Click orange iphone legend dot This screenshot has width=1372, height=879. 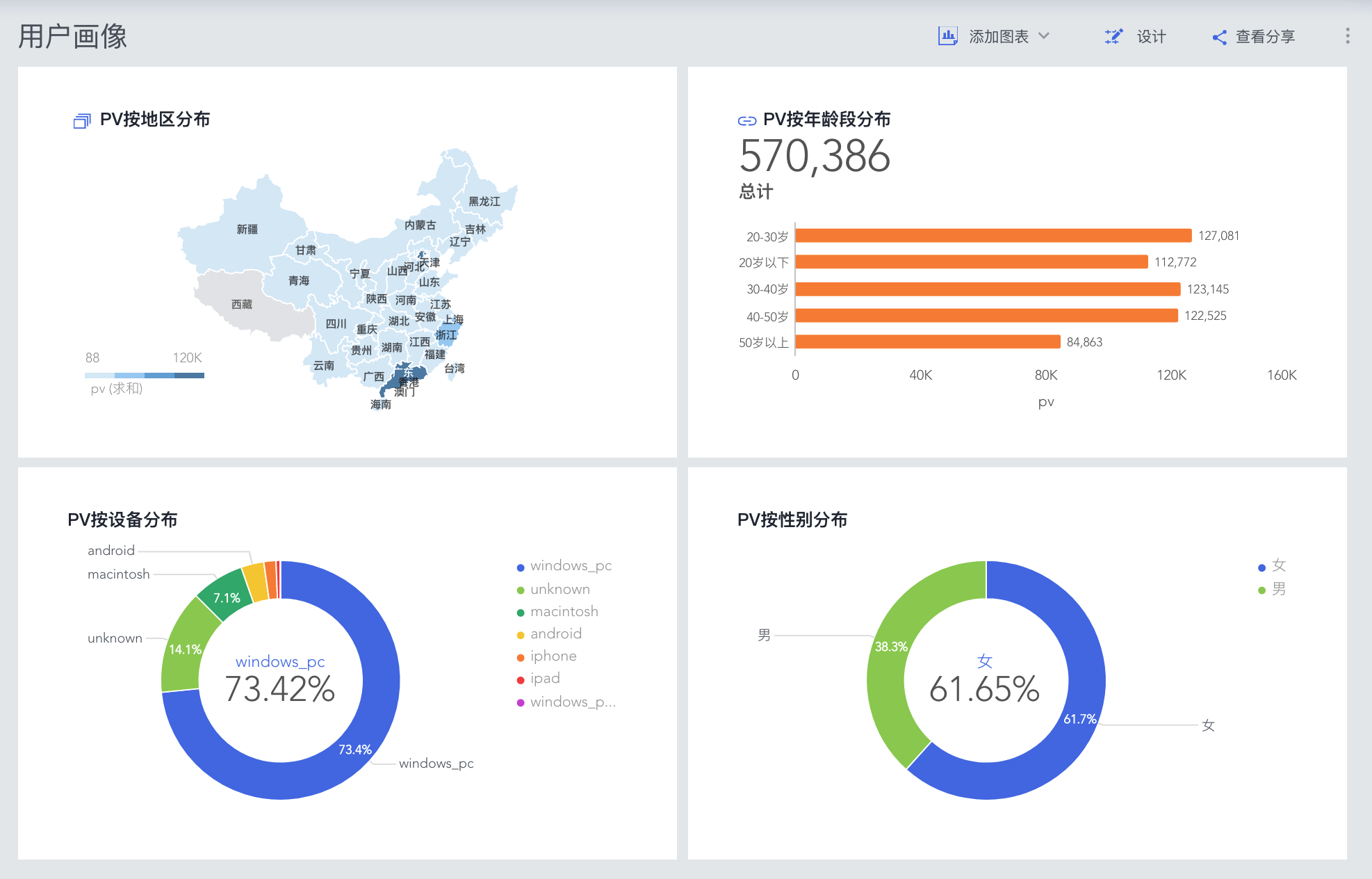point(521,658)
